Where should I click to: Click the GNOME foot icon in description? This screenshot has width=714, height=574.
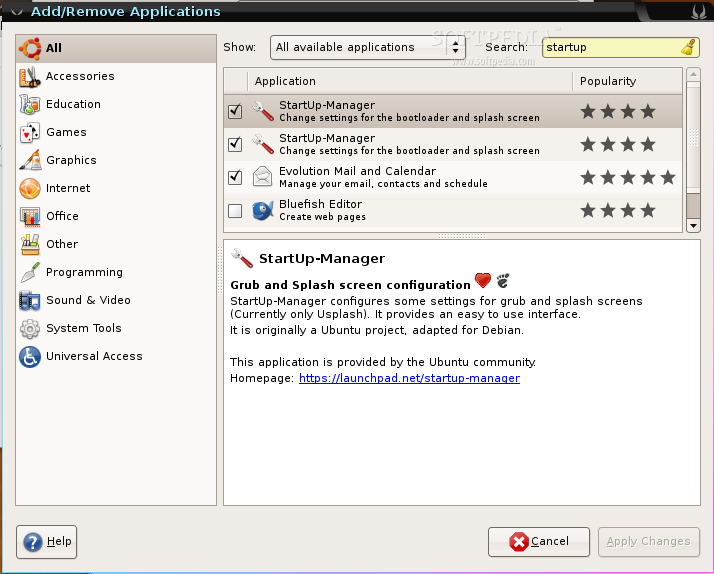pyautogui.click(x=503, y=281)
